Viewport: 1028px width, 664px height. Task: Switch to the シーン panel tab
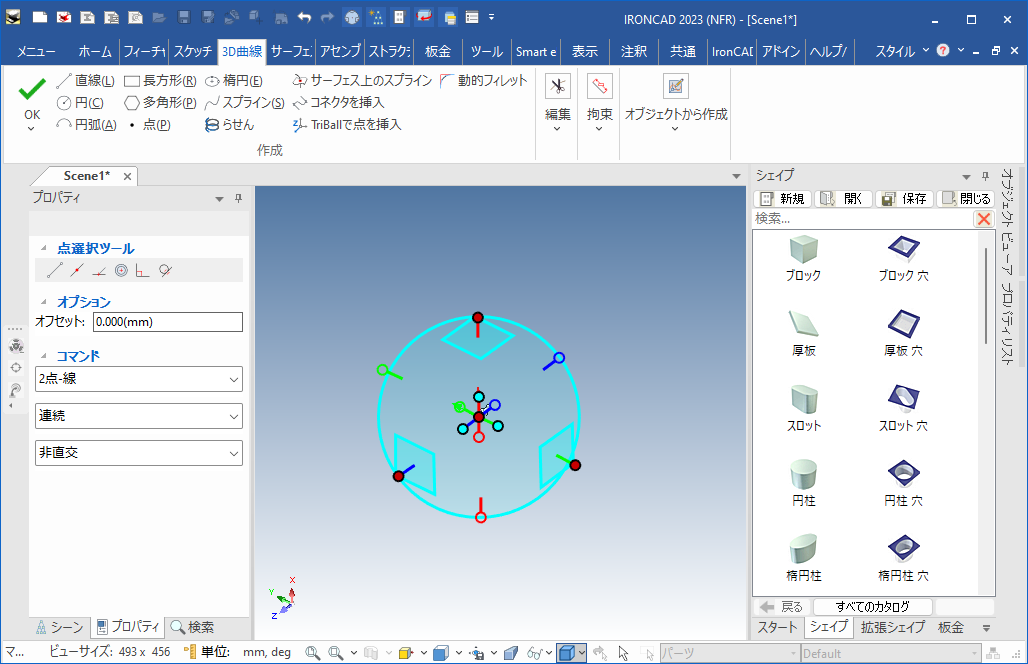[60, 627]
